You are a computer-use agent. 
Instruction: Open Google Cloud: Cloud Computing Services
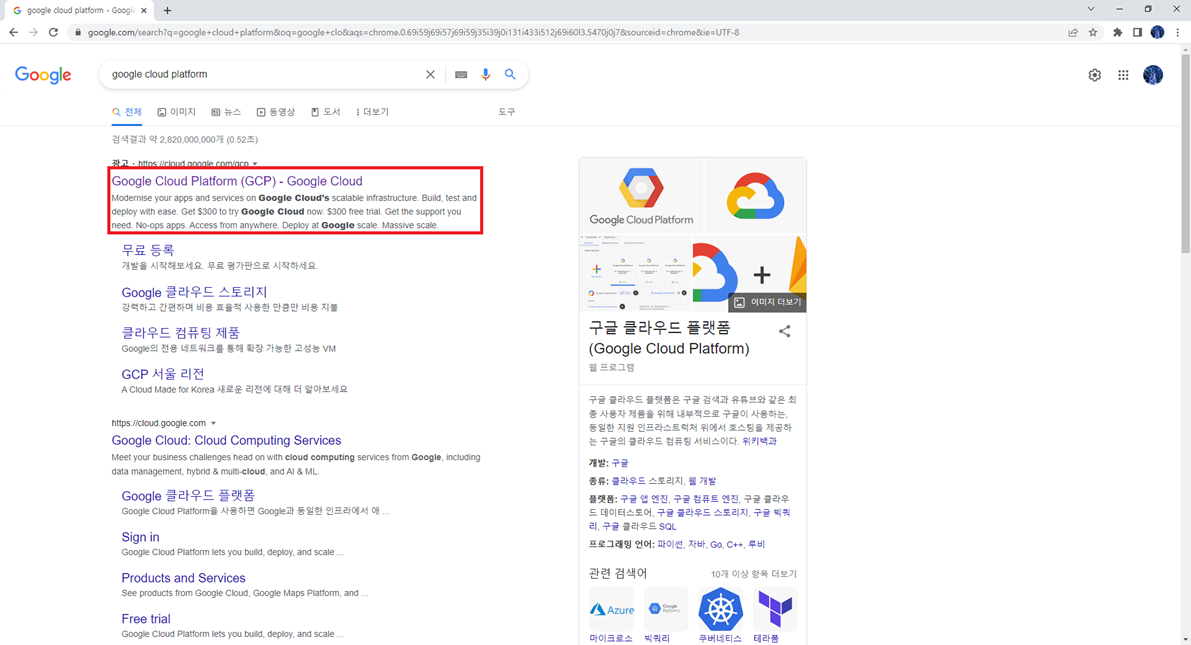click(x=226, y=441)
